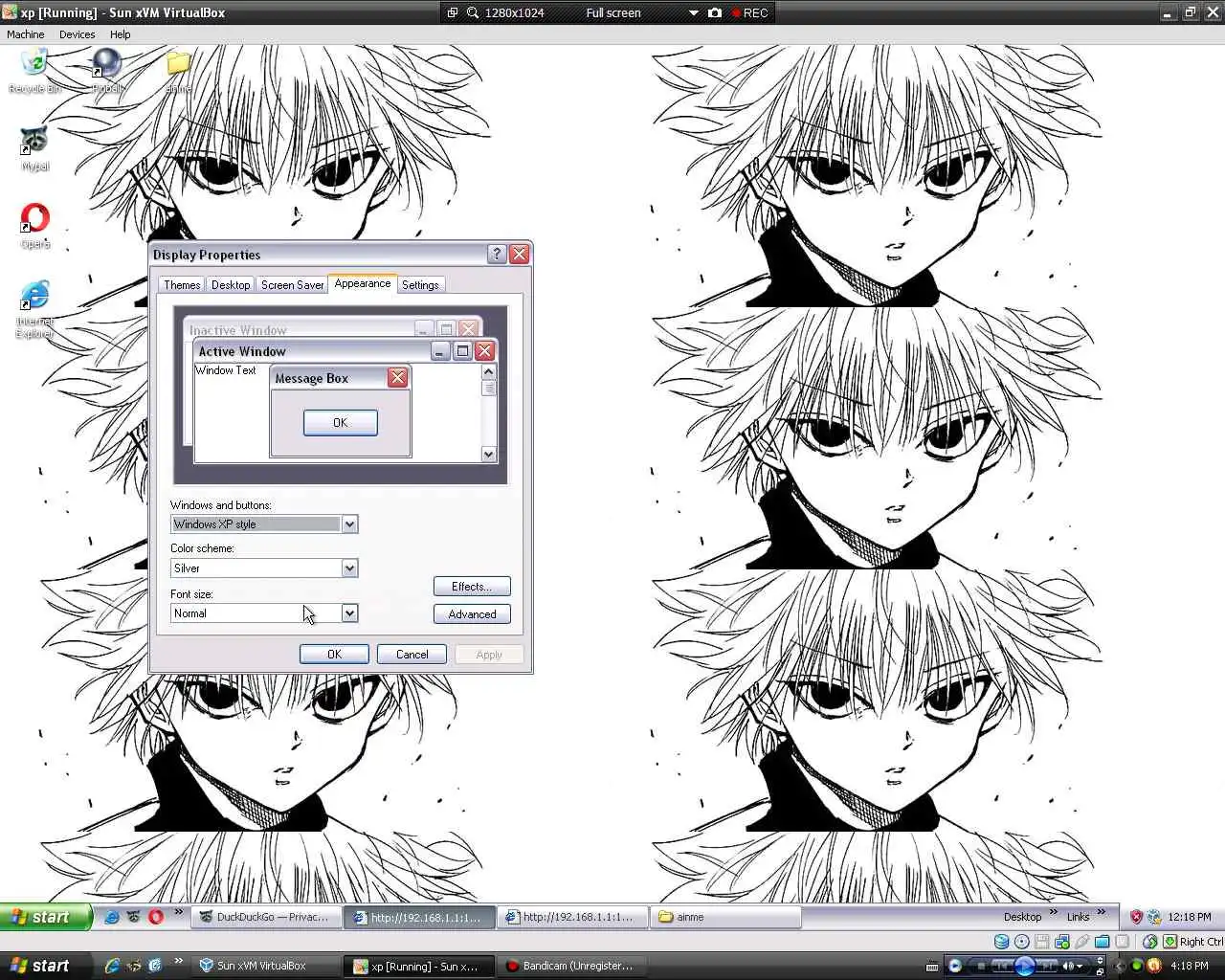The image size is (1225, 980).
Task: Switch to ainme folder taskbar button
Action: tap(727, 917)
